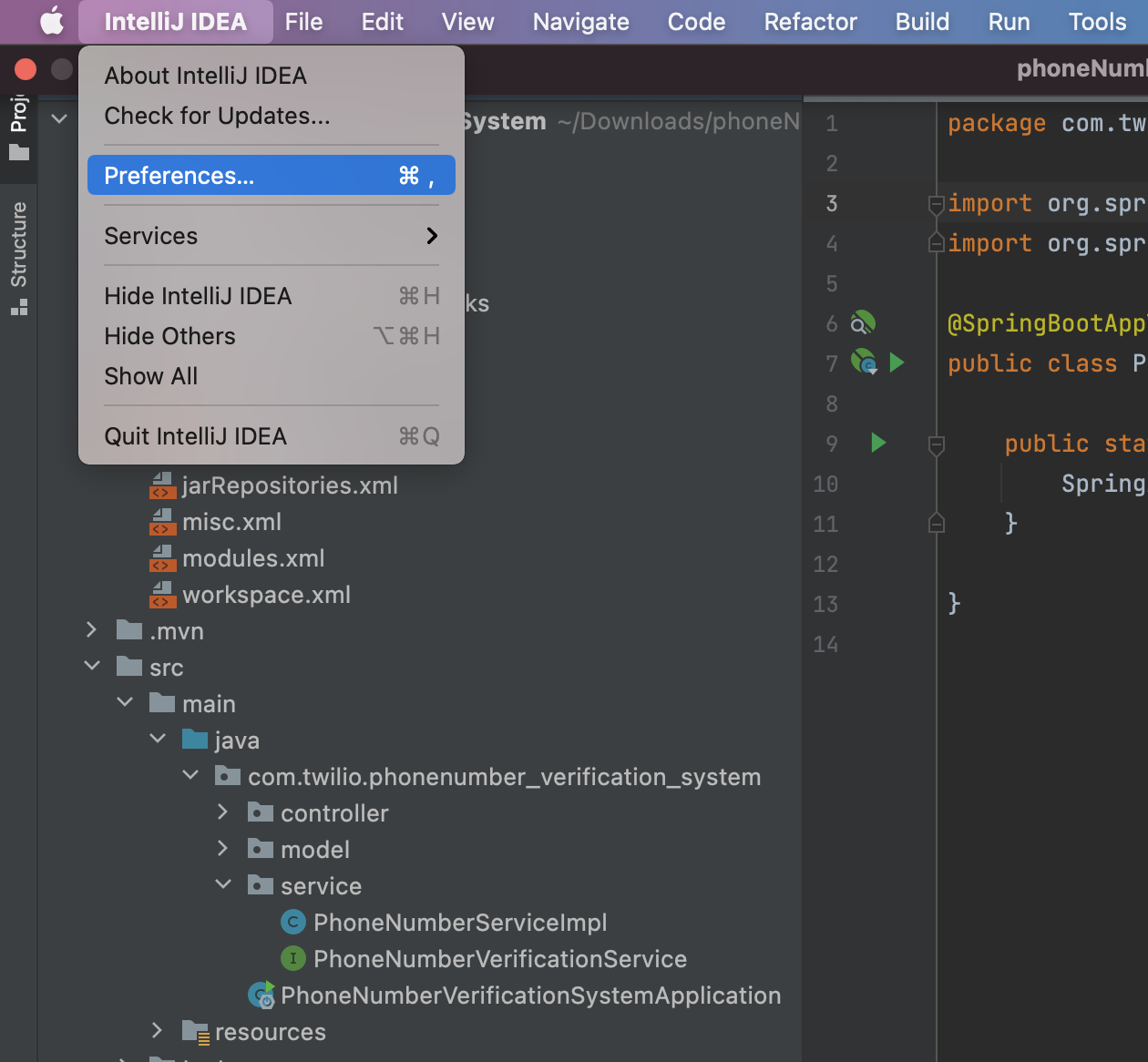Open PhoneNumberServiceImpl class

(460, 923)
